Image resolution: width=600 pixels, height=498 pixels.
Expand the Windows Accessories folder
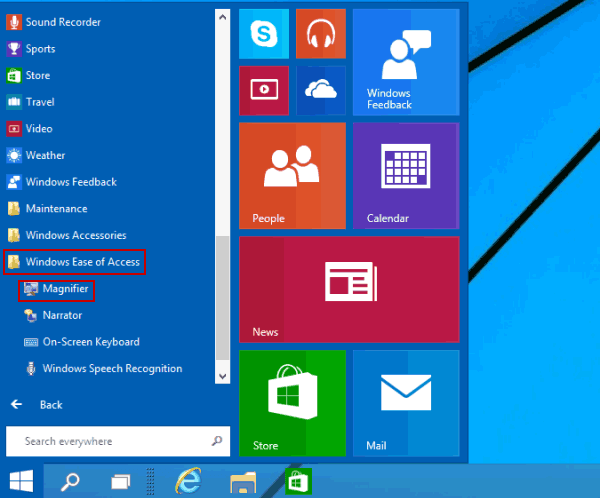[67, 235]
